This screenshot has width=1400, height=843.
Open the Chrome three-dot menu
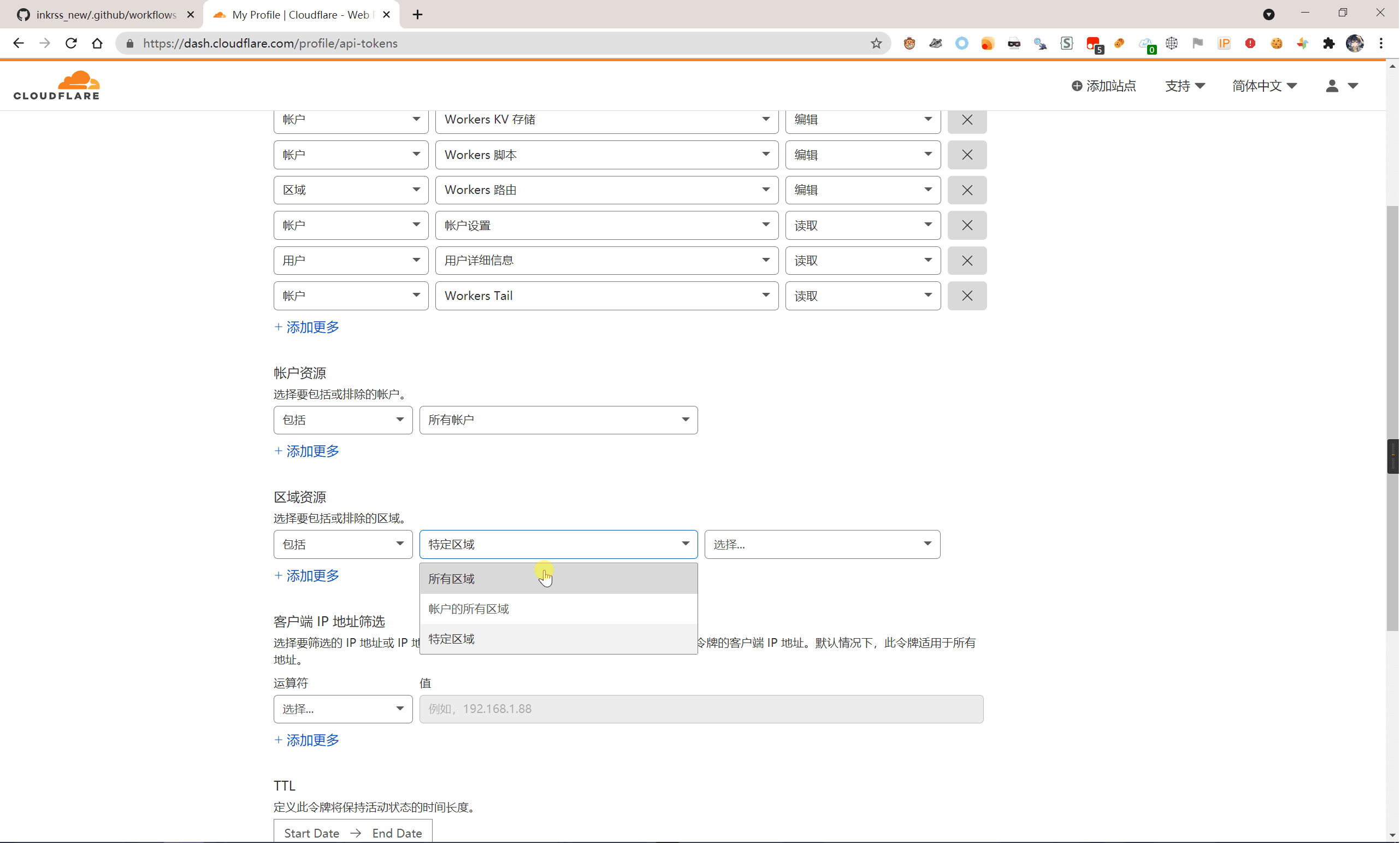click(1381, 43)
